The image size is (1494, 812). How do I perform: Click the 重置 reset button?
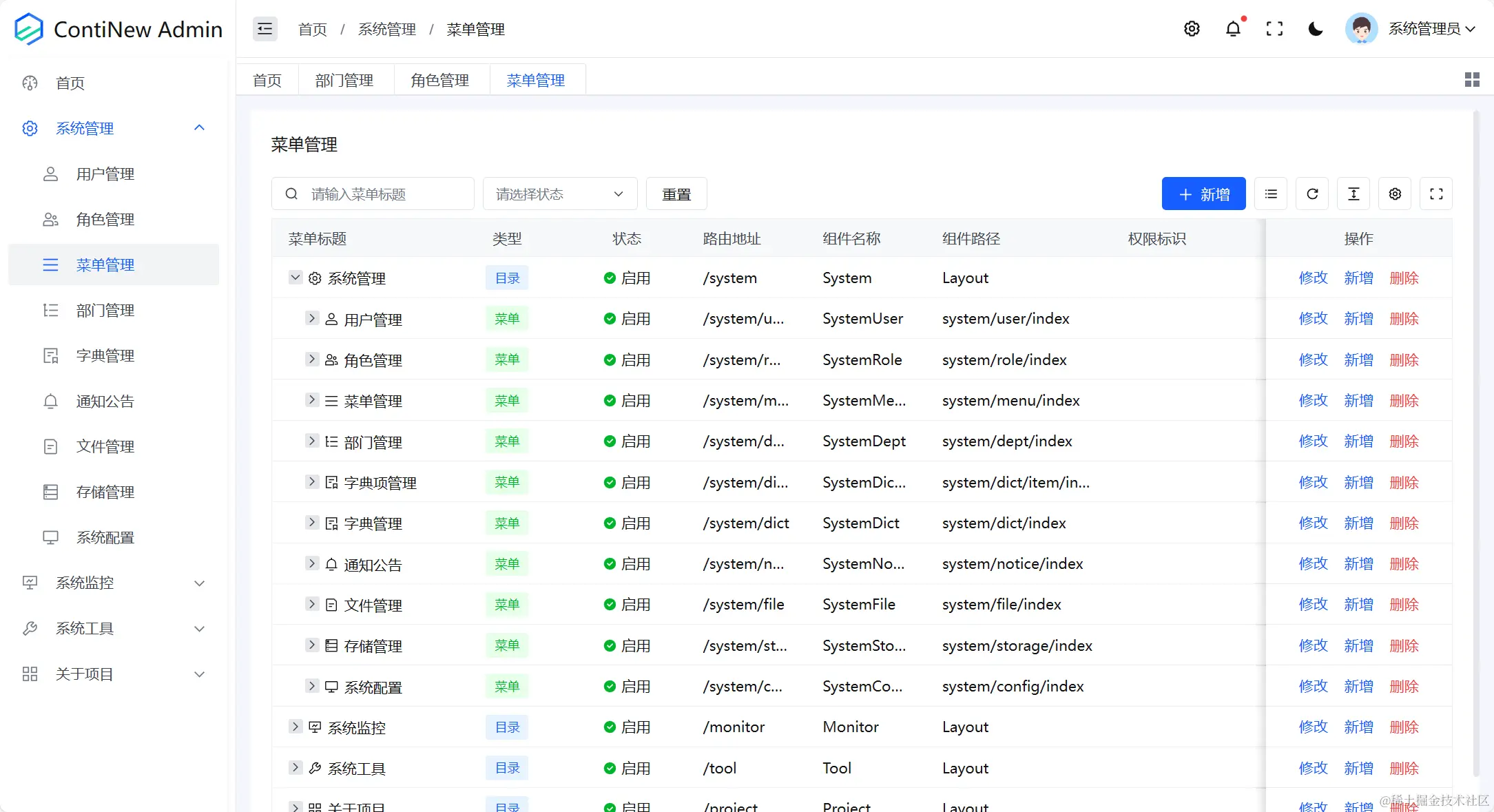[x=676, y=194]
